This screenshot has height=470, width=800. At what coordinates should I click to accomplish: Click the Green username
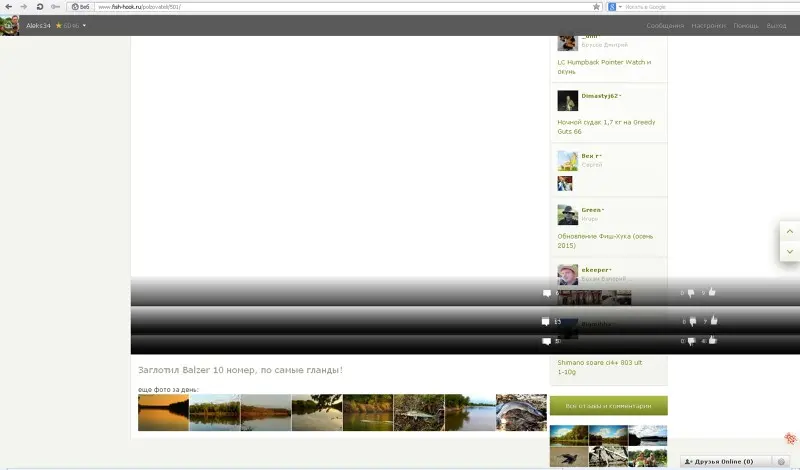591,210
